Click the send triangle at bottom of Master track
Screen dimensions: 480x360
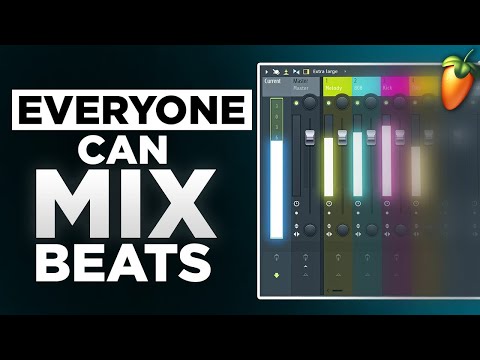pyautogui.click(x=305, y=275)
